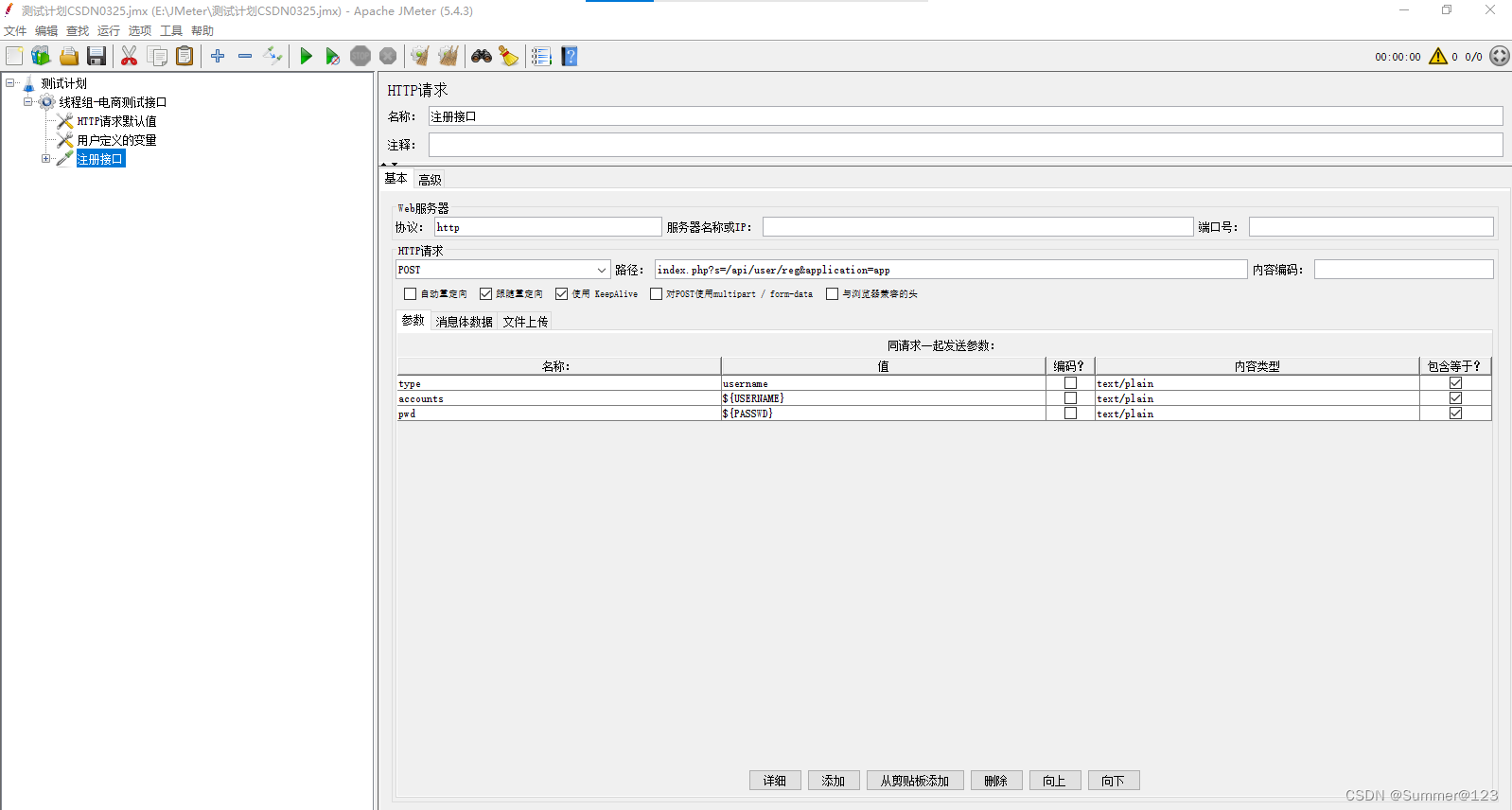The width and height of the screenshot is (1512, 810).
Task: Select the HTTP请求默认值 node
Action: (116, 121)
